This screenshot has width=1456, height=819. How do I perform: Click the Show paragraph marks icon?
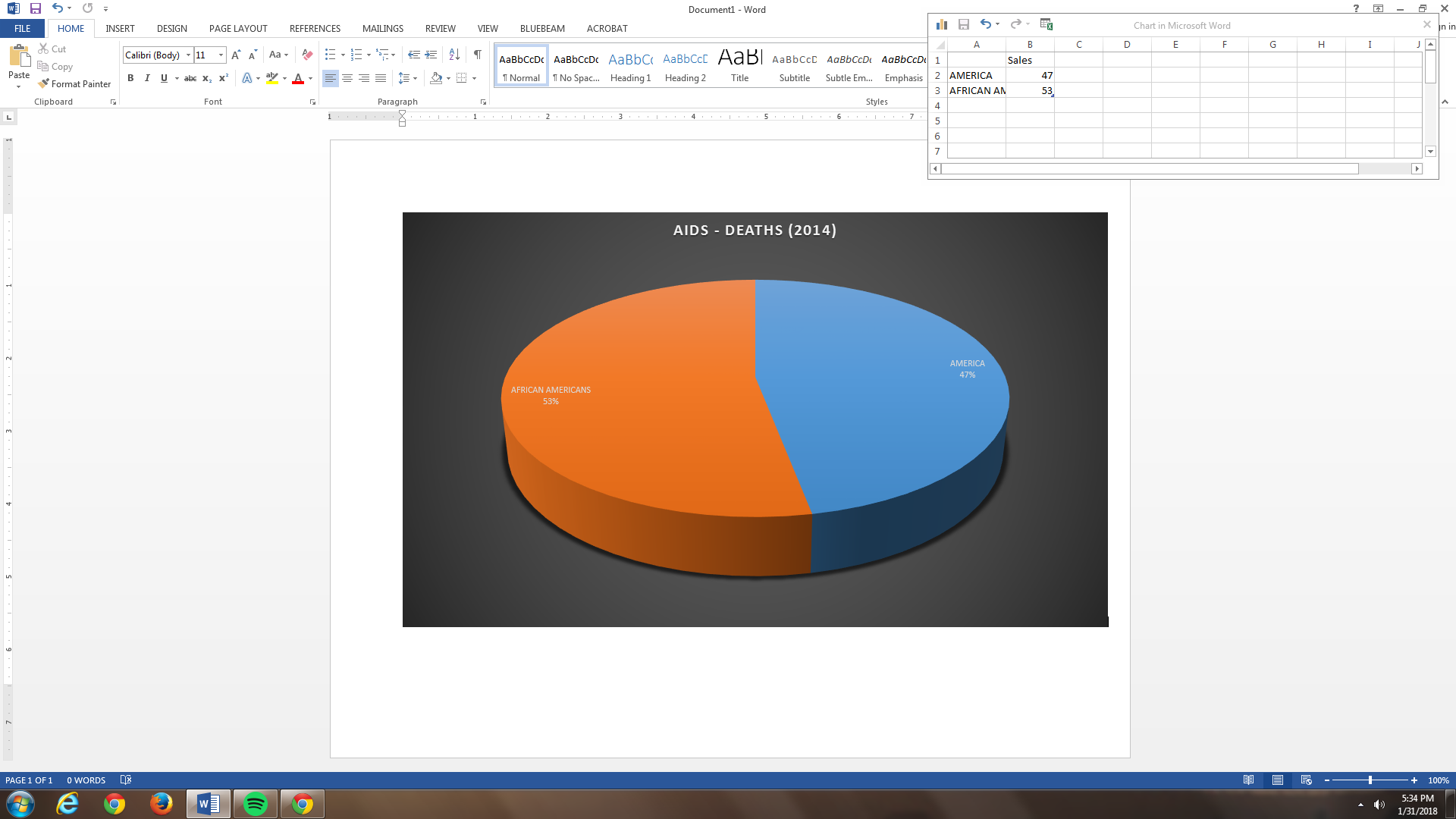tap(477, 55)
